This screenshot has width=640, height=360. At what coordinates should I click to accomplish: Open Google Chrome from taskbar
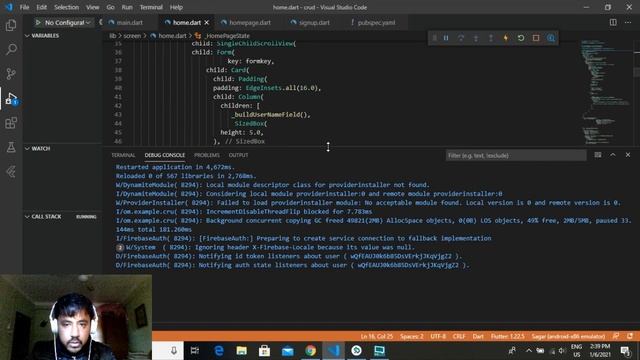[311, 351]
